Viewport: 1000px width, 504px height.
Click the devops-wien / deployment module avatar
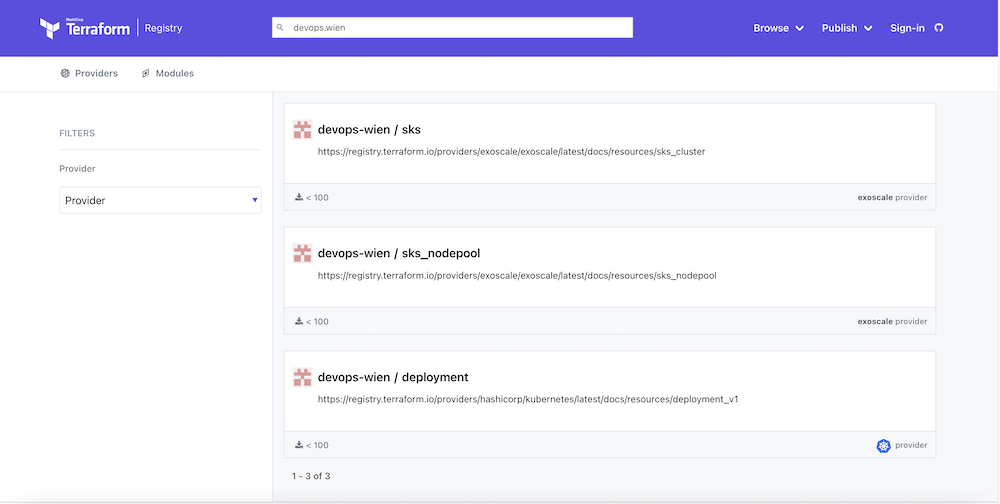pos(302,377)
